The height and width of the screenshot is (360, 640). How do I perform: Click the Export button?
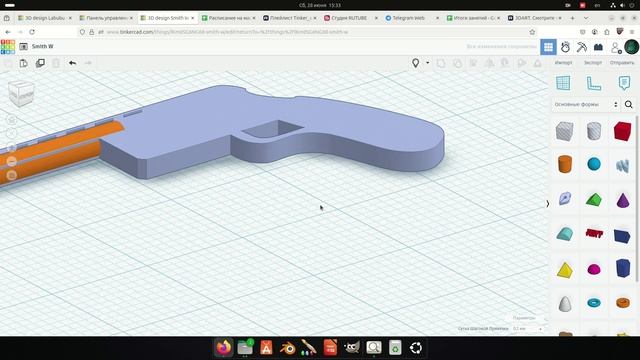coord(593,63)
